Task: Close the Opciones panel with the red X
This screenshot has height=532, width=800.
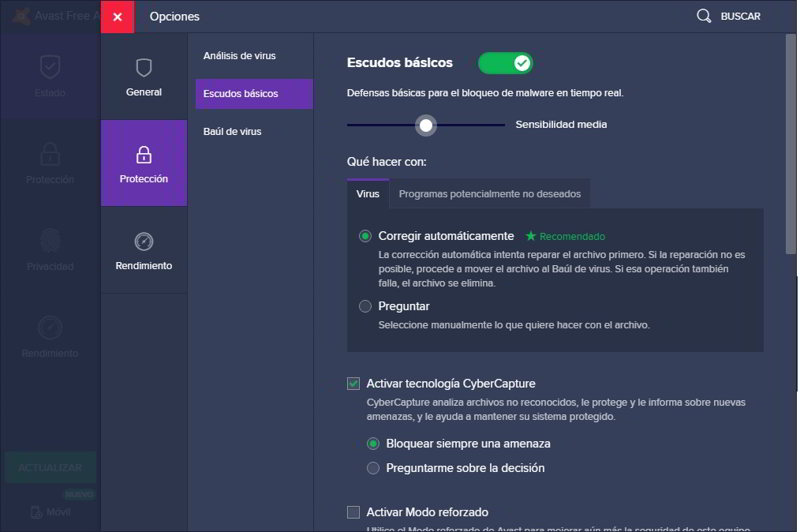Action: pyautogui.click(x=117, y=17)
